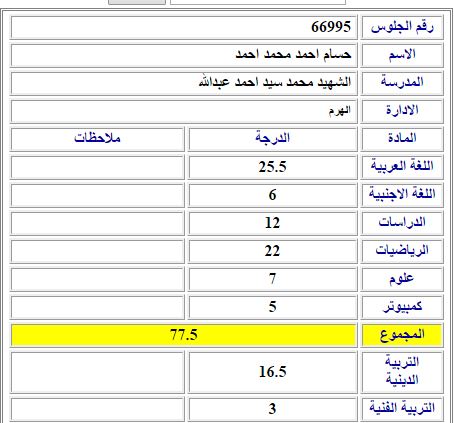Click the student name حسام احمد محمد احمد
454x423 pixels.
[x=293, y=54]
